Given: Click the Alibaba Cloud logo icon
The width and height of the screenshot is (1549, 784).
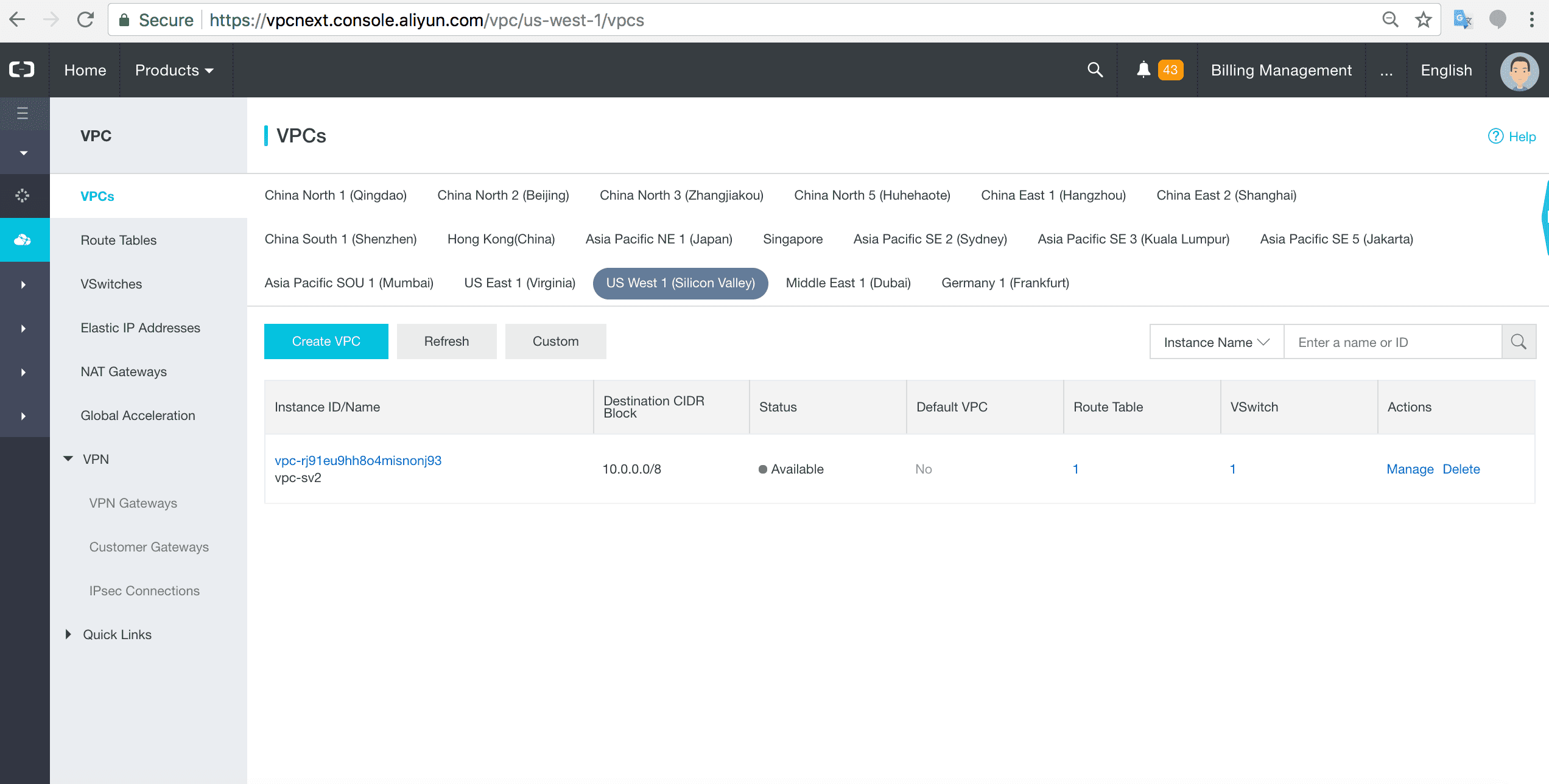Looking at the screenshot, I should tap(22, 70).
